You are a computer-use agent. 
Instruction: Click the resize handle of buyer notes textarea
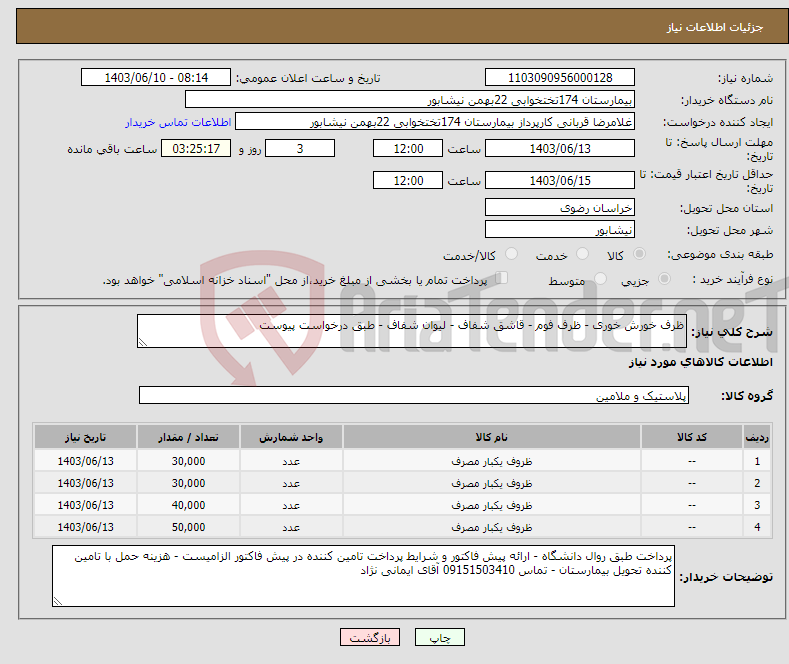(x=58, y=601)
